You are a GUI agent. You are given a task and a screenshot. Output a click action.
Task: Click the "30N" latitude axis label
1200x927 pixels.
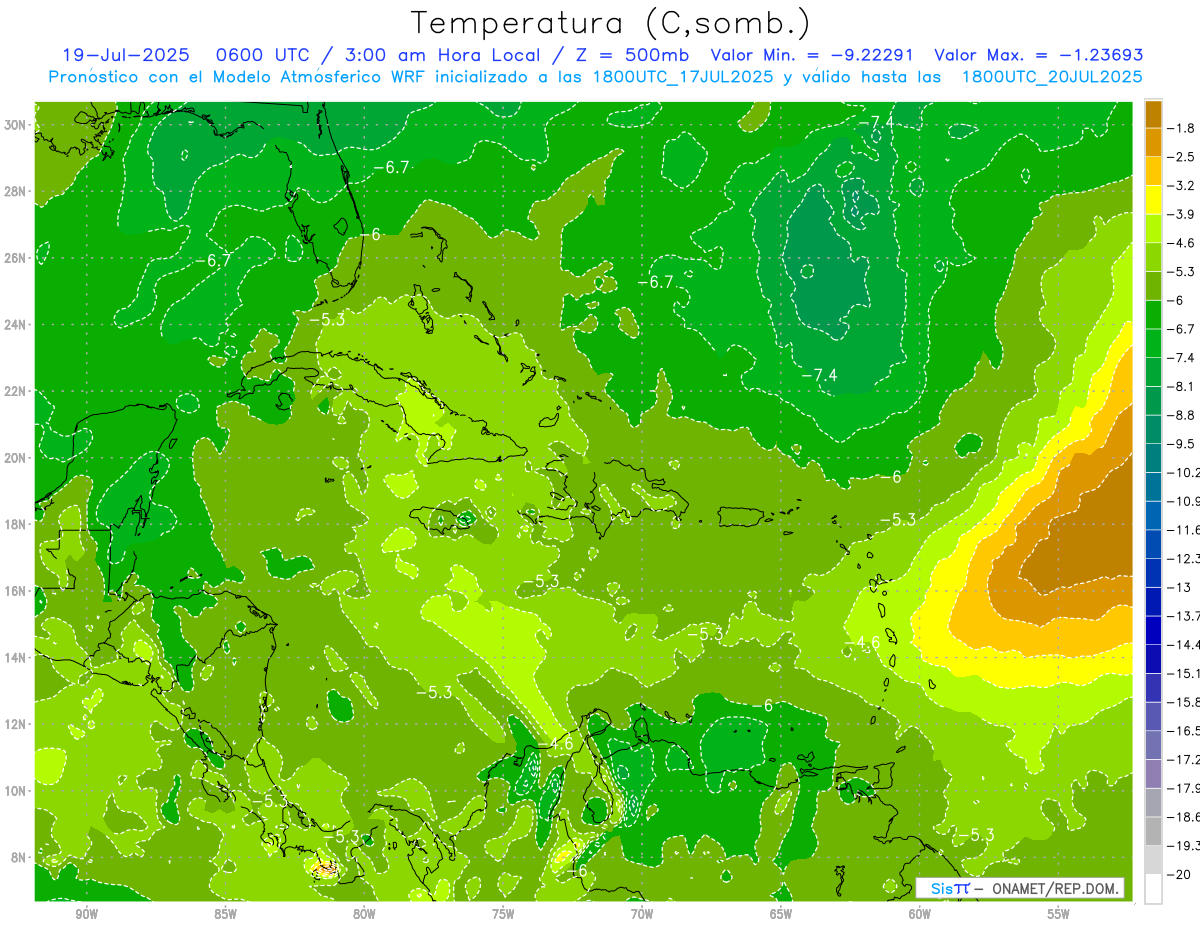16,125
